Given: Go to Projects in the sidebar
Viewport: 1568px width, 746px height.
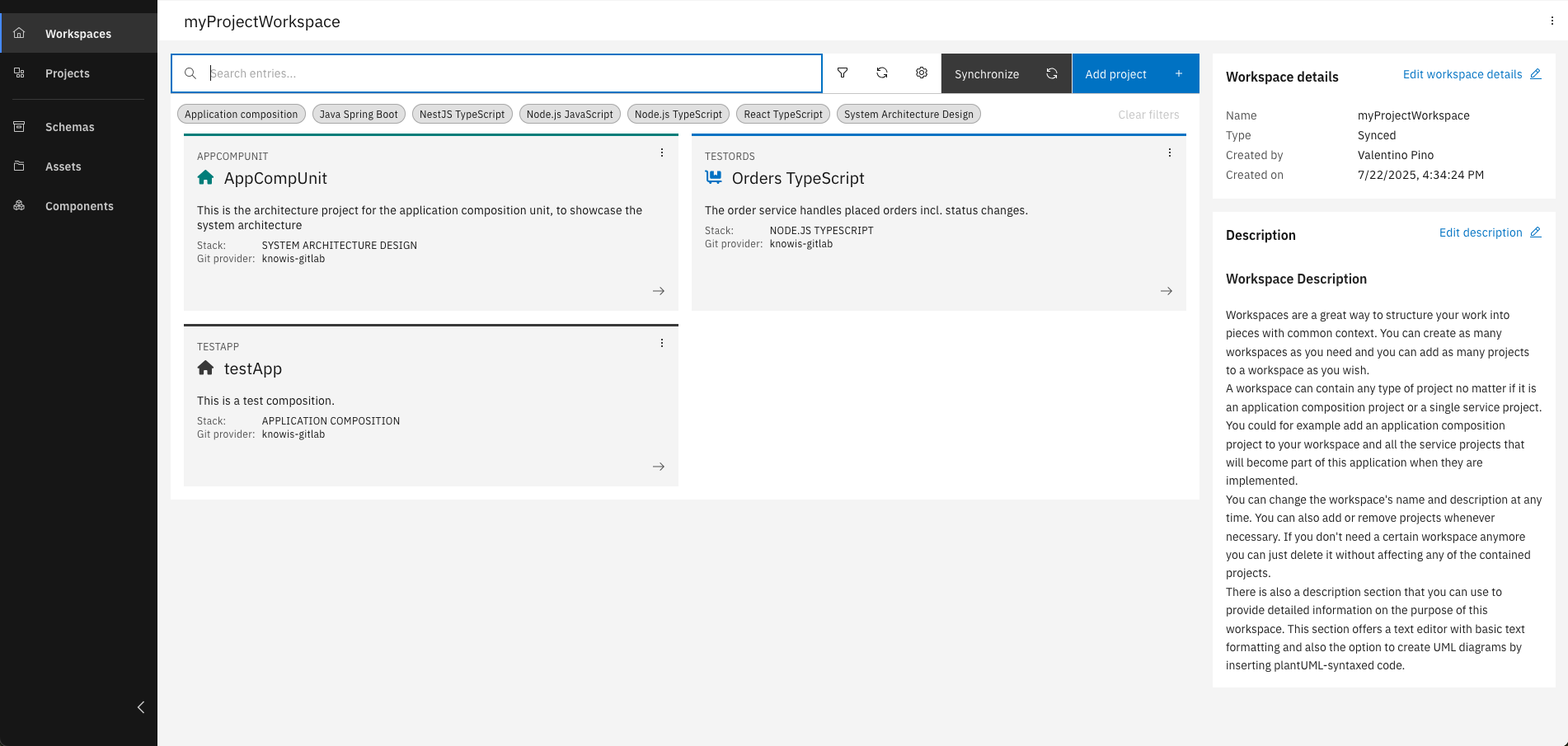Looking at the screenshot, I should click(68, 73).
